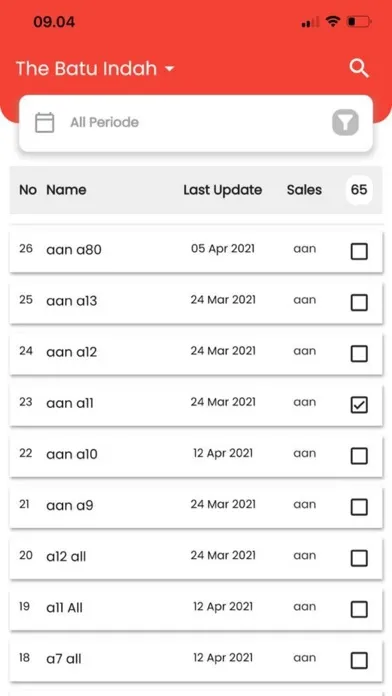Viewport: 392px width, 696px height.
Task: Select the a7 all list row
Action: [196, 660]
